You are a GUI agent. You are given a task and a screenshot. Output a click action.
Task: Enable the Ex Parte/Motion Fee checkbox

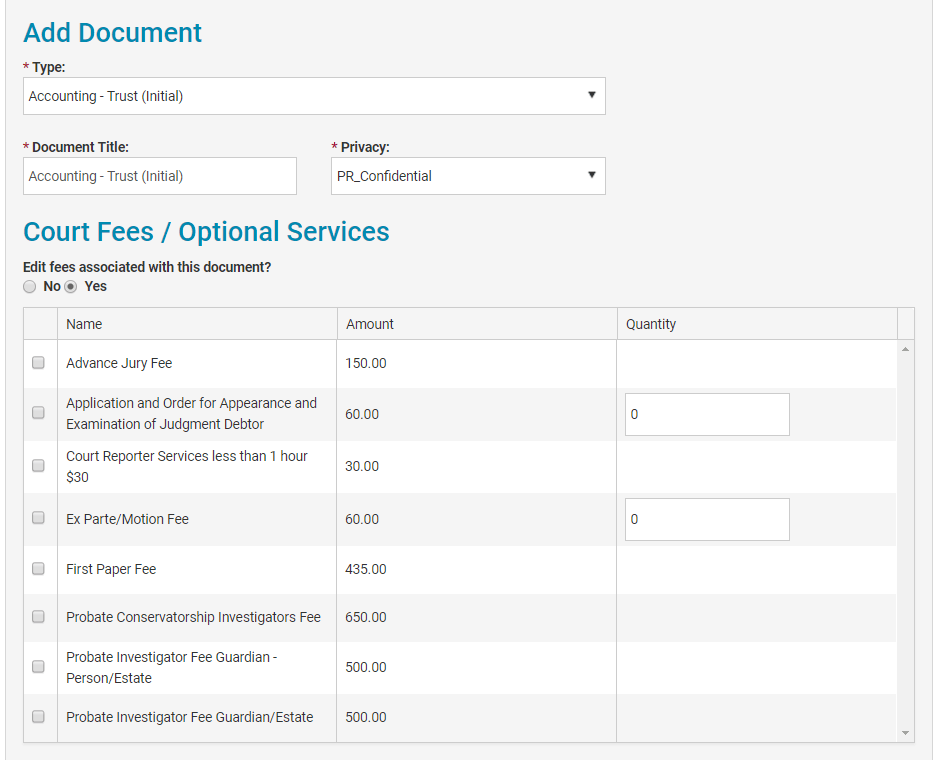click(x=39, y=518)
